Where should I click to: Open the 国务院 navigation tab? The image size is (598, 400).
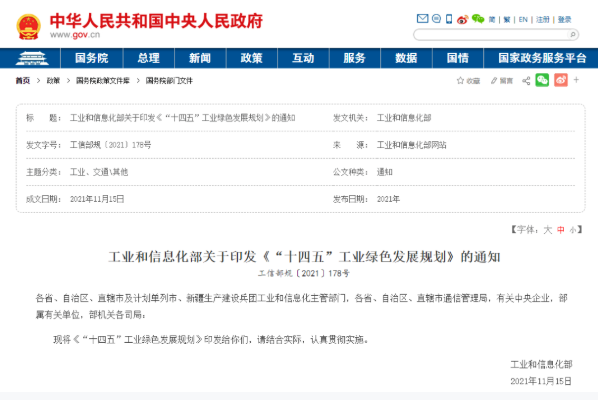[92, 58]
